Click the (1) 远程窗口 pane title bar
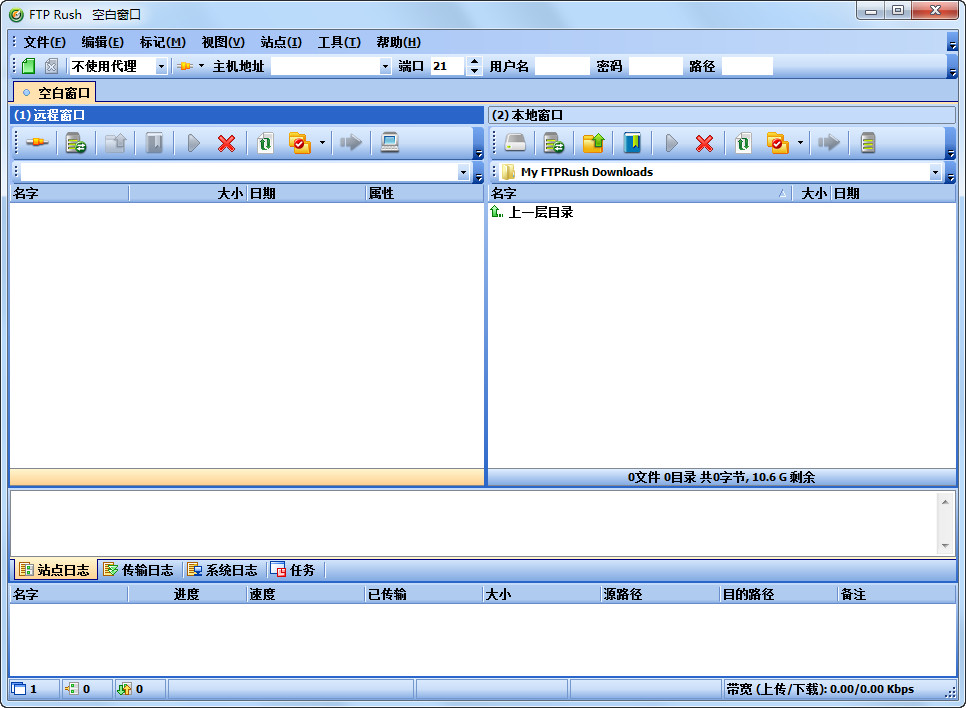 click(246, 115)
